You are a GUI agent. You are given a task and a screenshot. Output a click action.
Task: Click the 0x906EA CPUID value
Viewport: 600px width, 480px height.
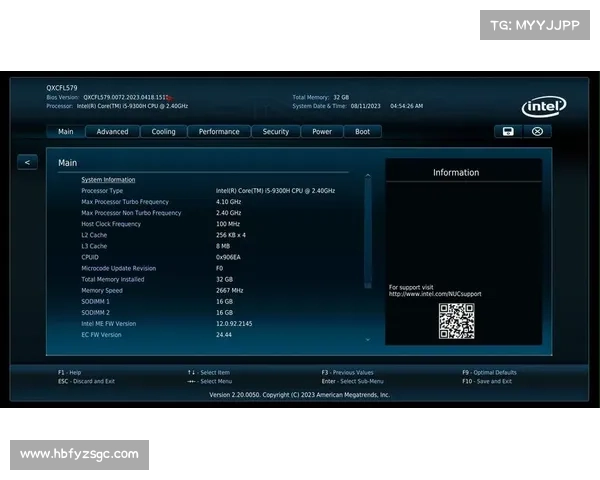point(228,257)
